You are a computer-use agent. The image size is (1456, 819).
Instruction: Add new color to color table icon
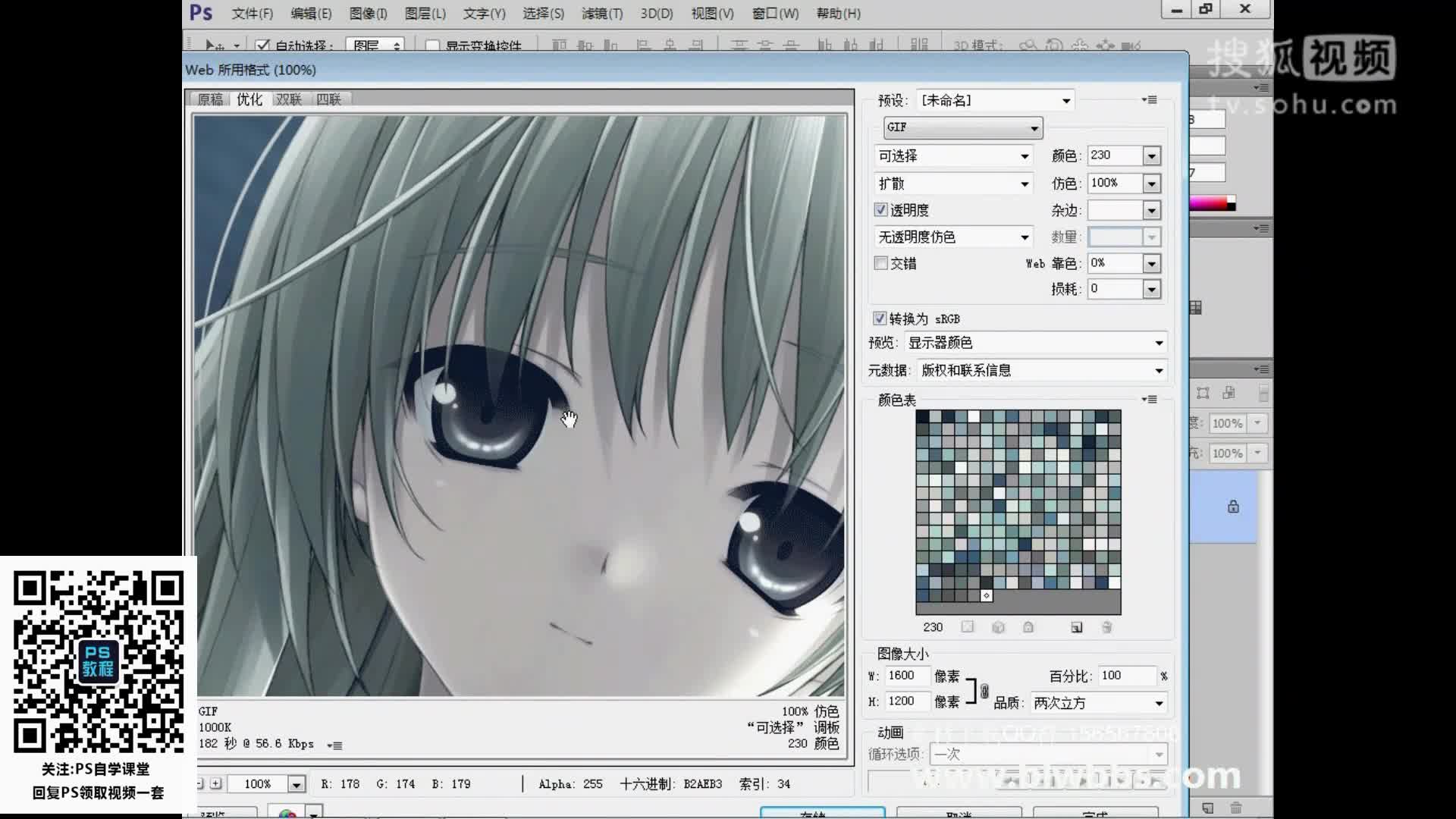coord(1077,627)
